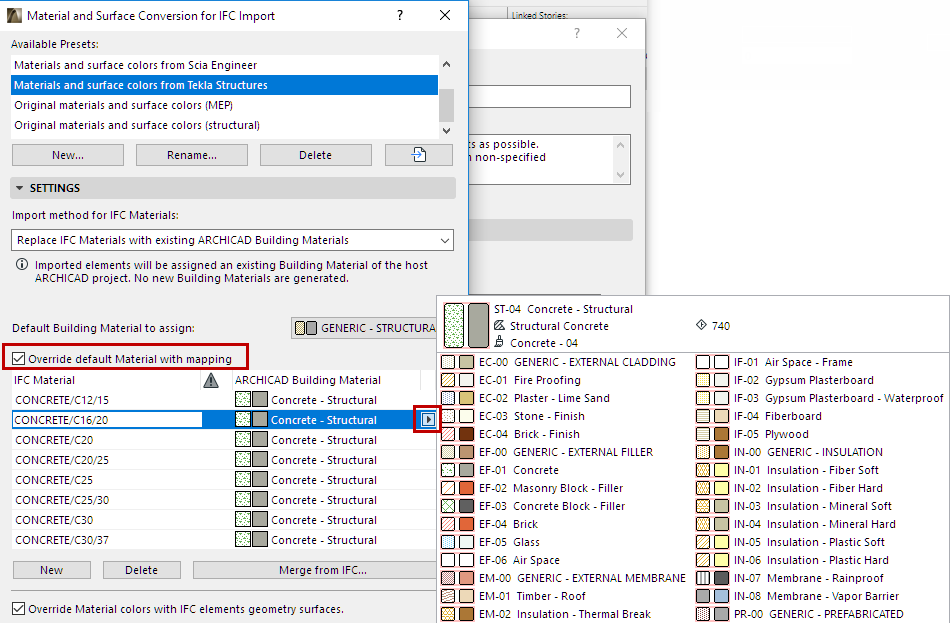The image size is (950, 623).
Task: Pick EC-04 Brick - Finish material
Action: (x=511, y=434)
